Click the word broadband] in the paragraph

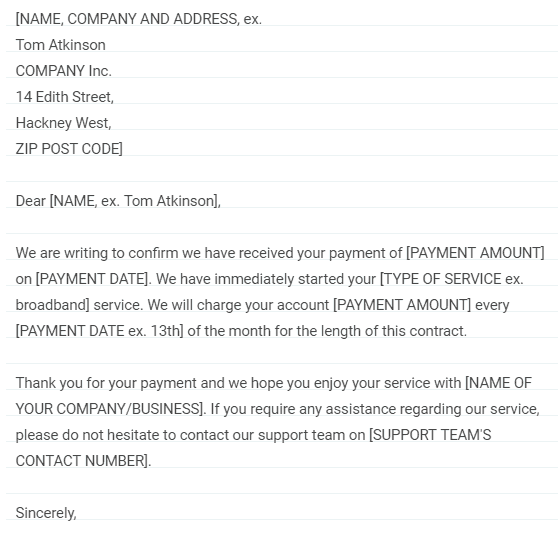click(x=53, y=305)
